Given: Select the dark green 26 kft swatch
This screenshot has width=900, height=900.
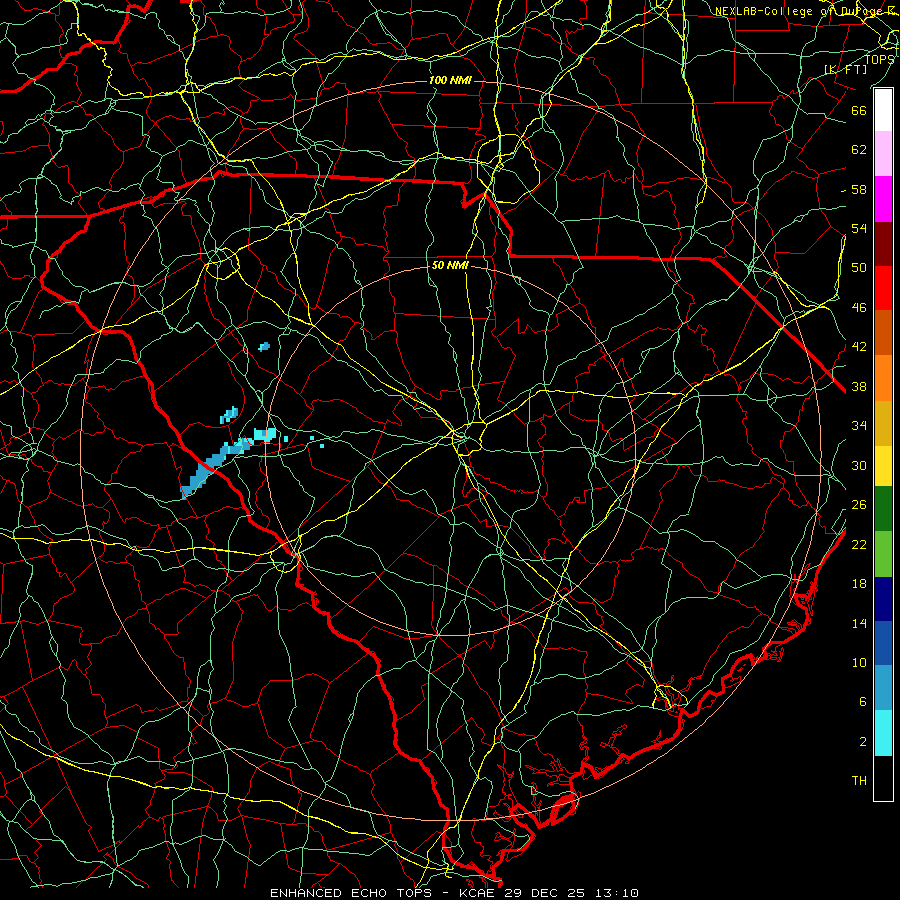Looking at the screenshot, I should (883, 509).
